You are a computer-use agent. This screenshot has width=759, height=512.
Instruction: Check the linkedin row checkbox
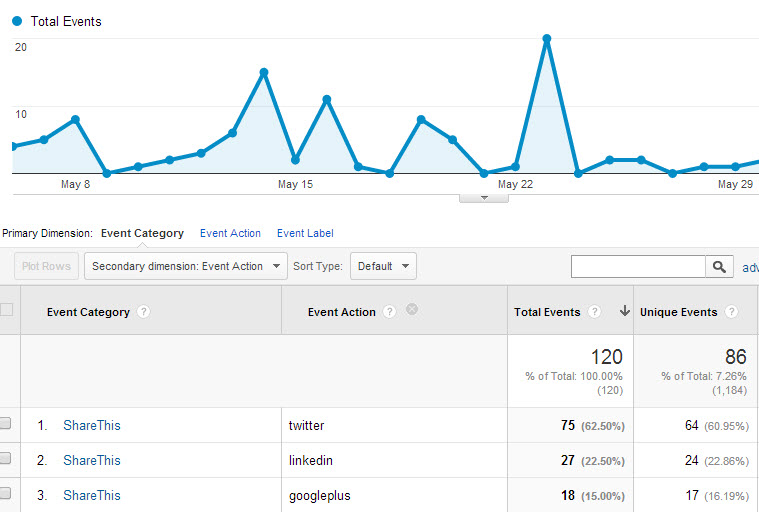point(5,459)
